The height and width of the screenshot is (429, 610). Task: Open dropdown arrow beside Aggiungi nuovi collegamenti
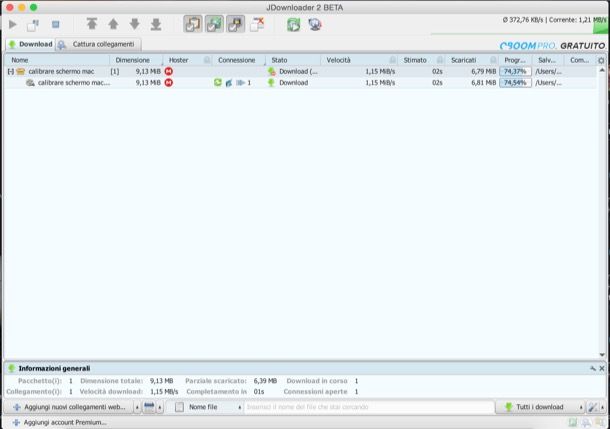tap(137, 408)
